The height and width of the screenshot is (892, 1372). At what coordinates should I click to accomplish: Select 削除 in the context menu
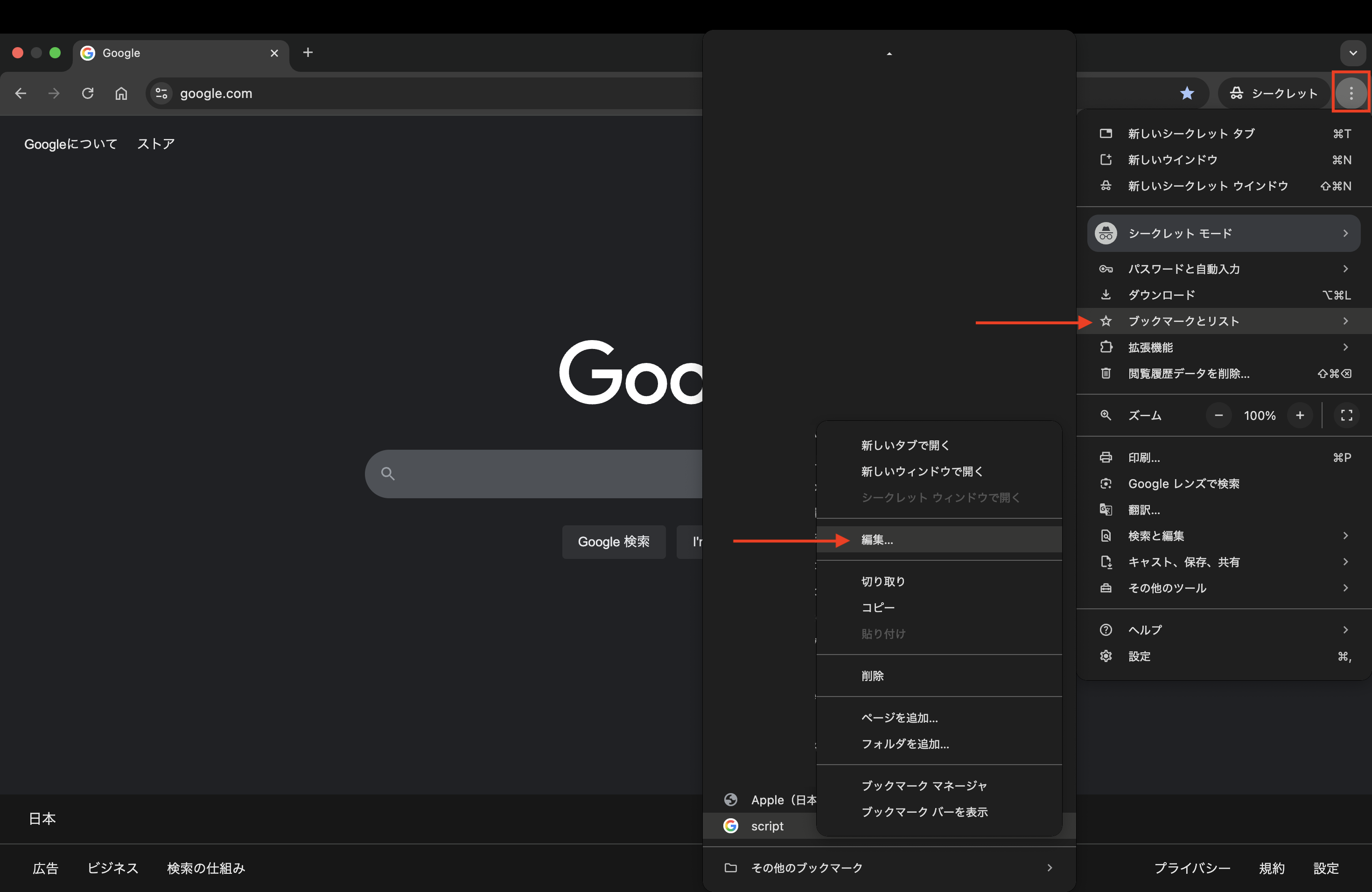872,676
